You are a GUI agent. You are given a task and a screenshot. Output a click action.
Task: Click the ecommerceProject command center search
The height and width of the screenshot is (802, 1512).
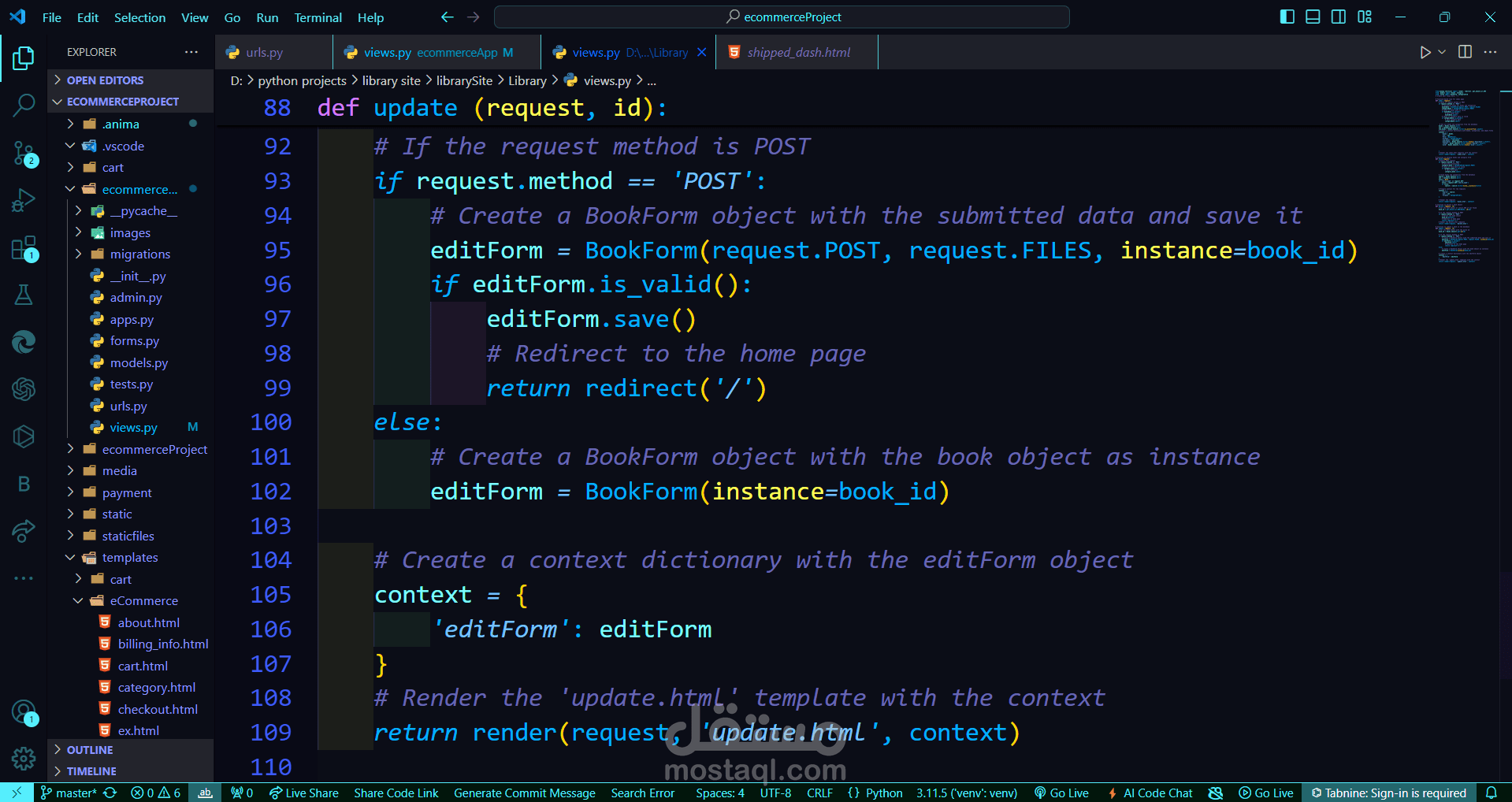pos(782,17)
